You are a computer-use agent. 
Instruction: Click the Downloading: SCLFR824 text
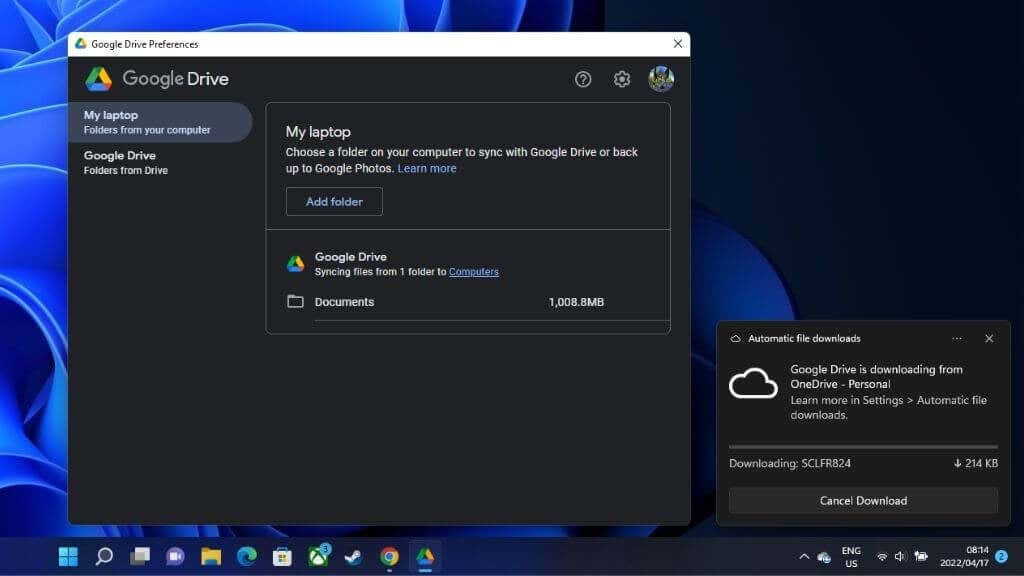pos(790,463)
